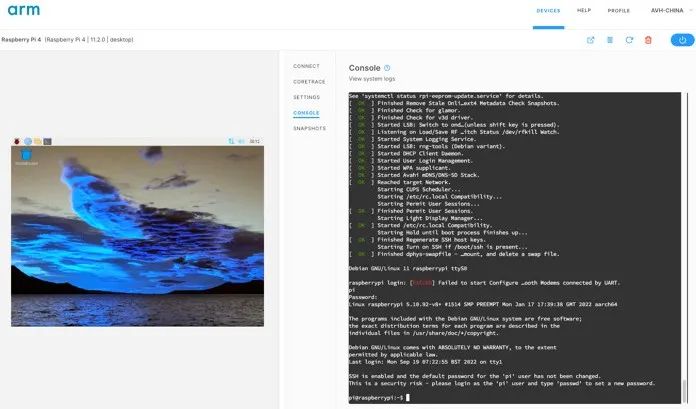This screenshot has width=696, height=409.
Task: Open the file manager folder icon
Action: [38, 141]
